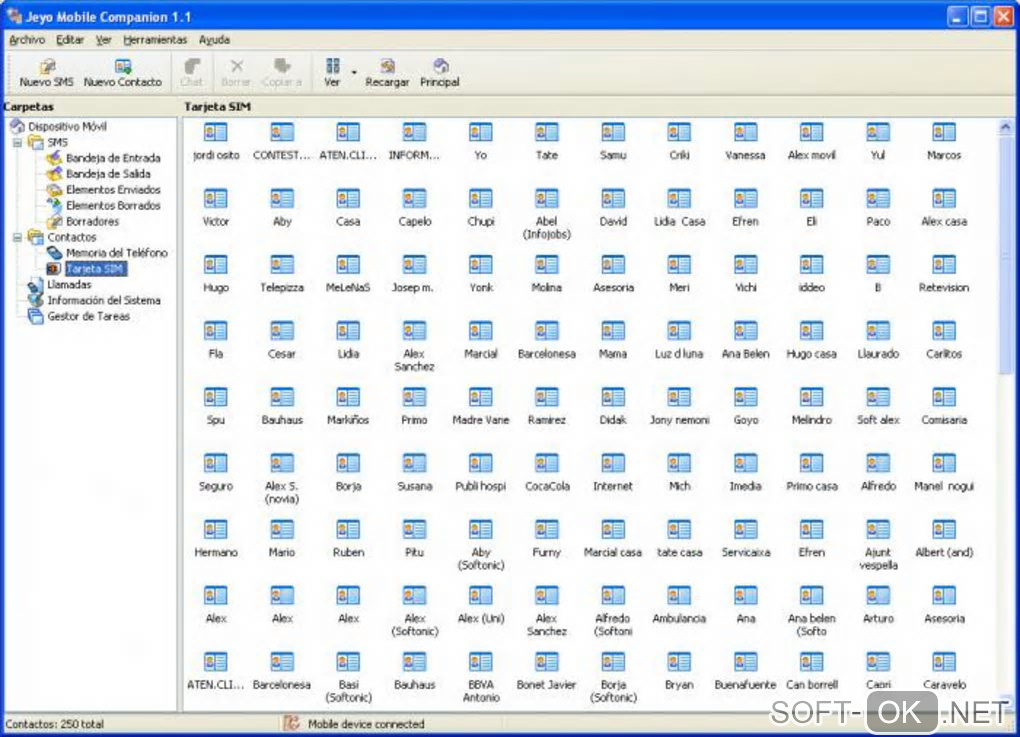The image size is (1020, 737).
Task: Click the contact list scrollbar up arrow
Action: click(x=1005, y=127)
